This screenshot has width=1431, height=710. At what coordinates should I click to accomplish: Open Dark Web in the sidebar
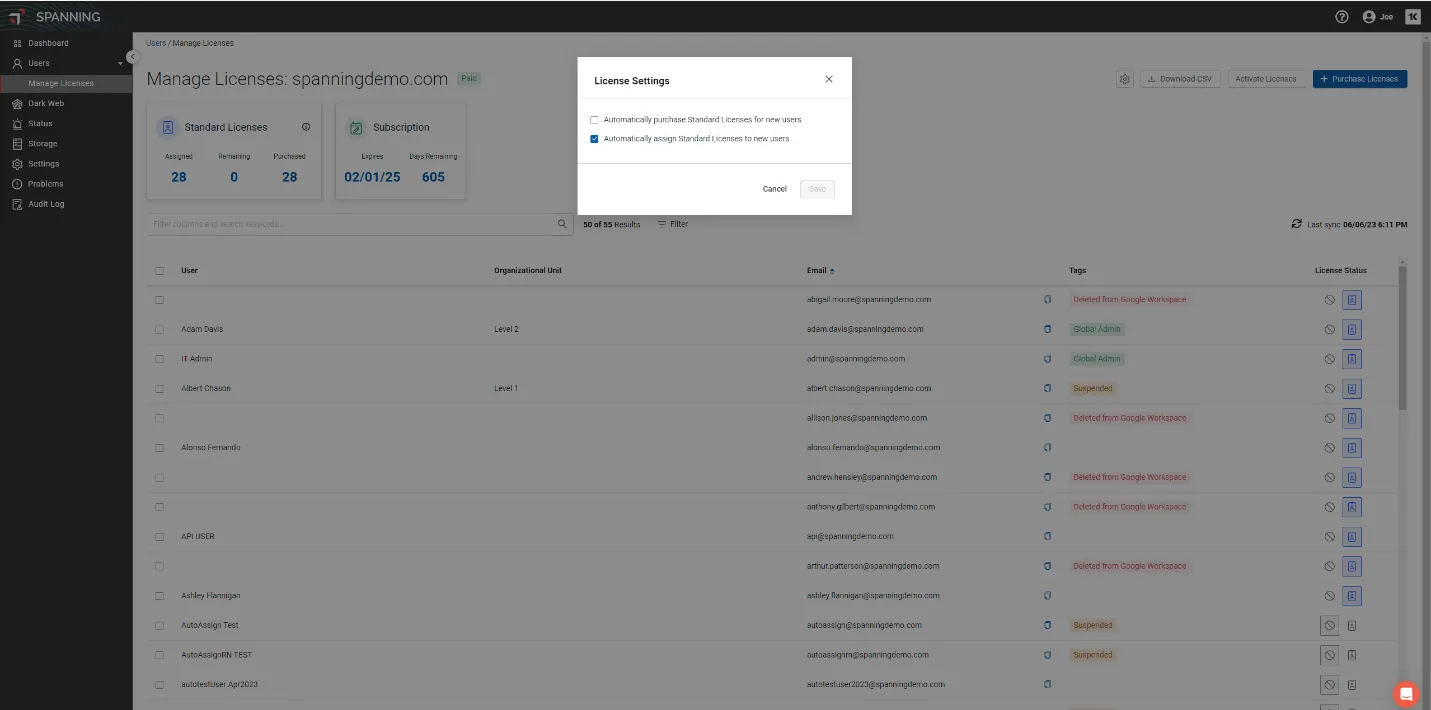coord(46,104)
